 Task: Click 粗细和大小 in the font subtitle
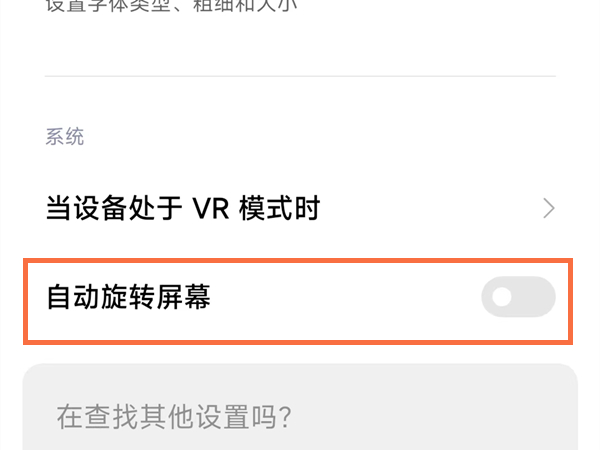[245, 5]
